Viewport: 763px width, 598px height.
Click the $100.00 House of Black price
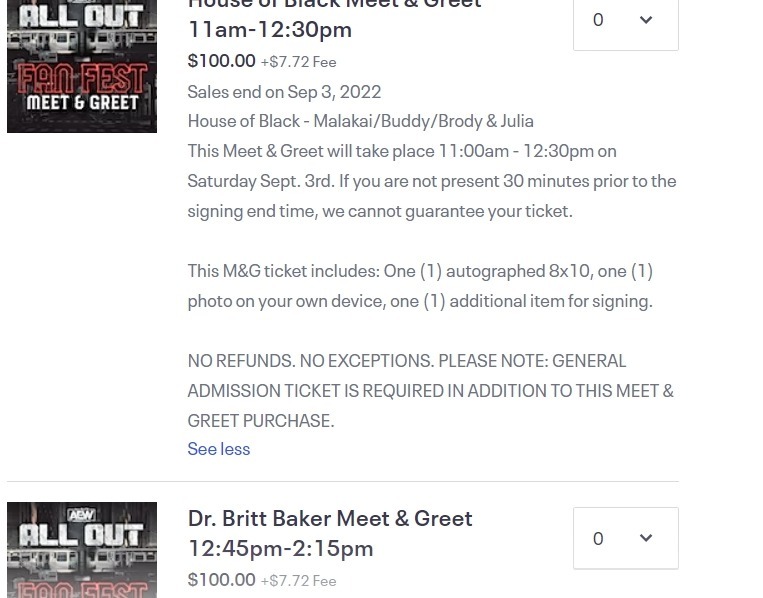tap(221, 61)
